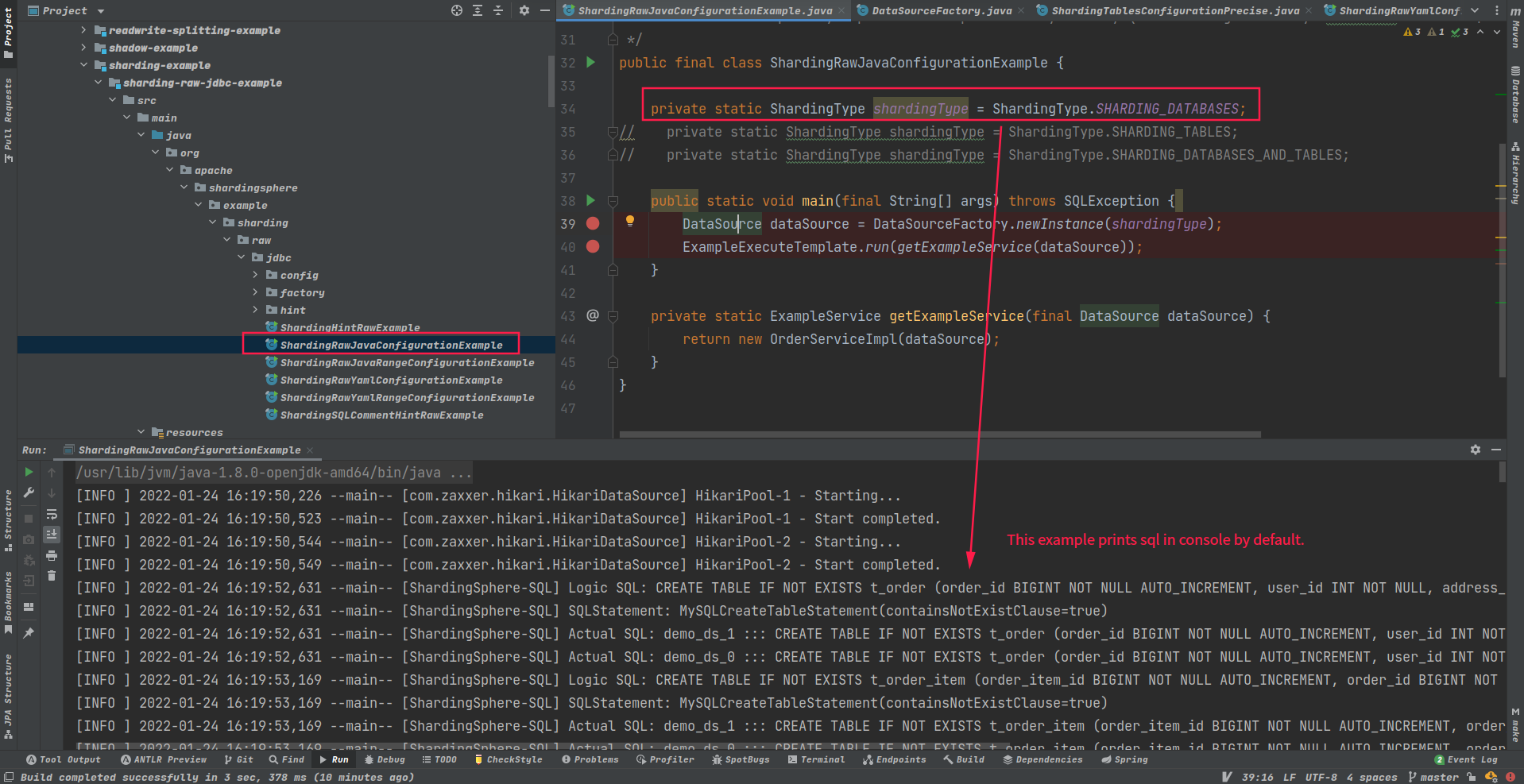Open print console output icon
The width and height of the screenshot is (1524, 784).
(52, 556)
